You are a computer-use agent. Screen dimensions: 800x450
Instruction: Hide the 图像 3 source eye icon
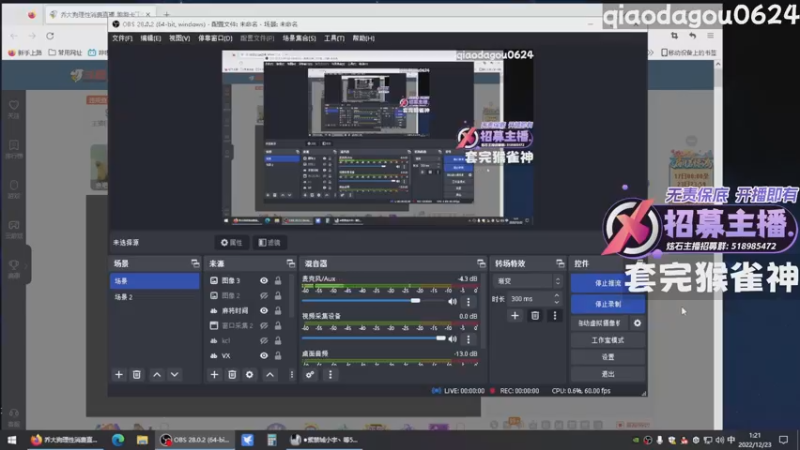tap(264, 281)
